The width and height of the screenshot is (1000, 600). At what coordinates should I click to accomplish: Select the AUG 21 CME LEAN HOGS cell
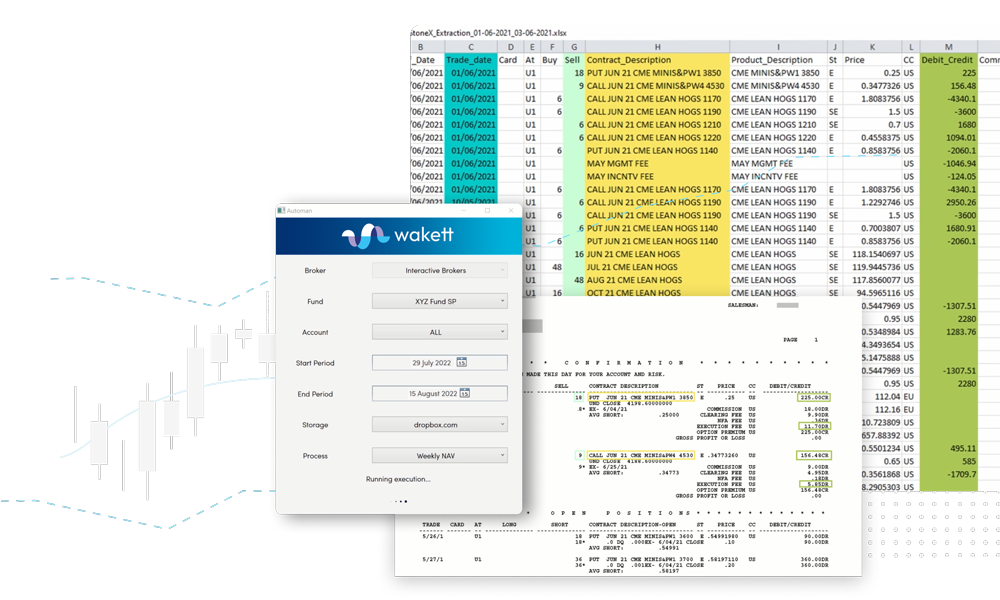657,280
